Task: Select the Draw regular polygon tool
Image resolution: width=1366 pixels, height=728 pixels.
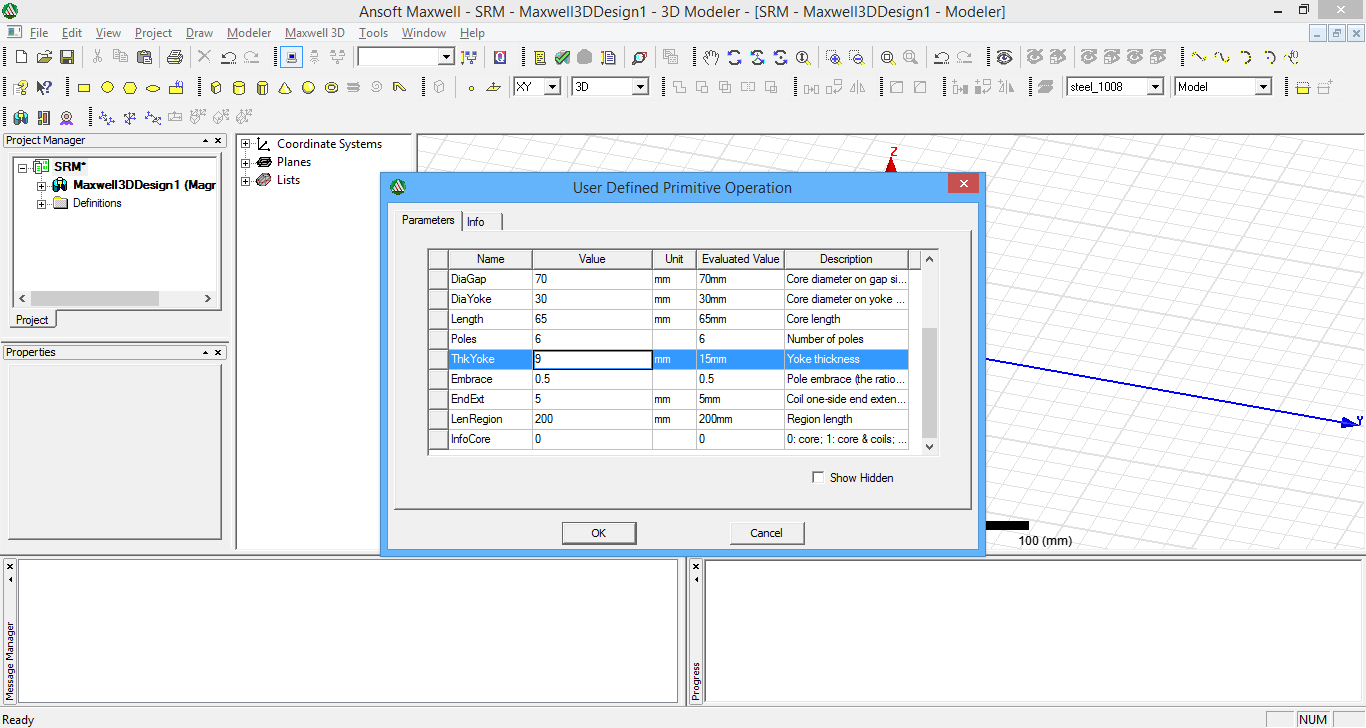Action: (130, 87)
